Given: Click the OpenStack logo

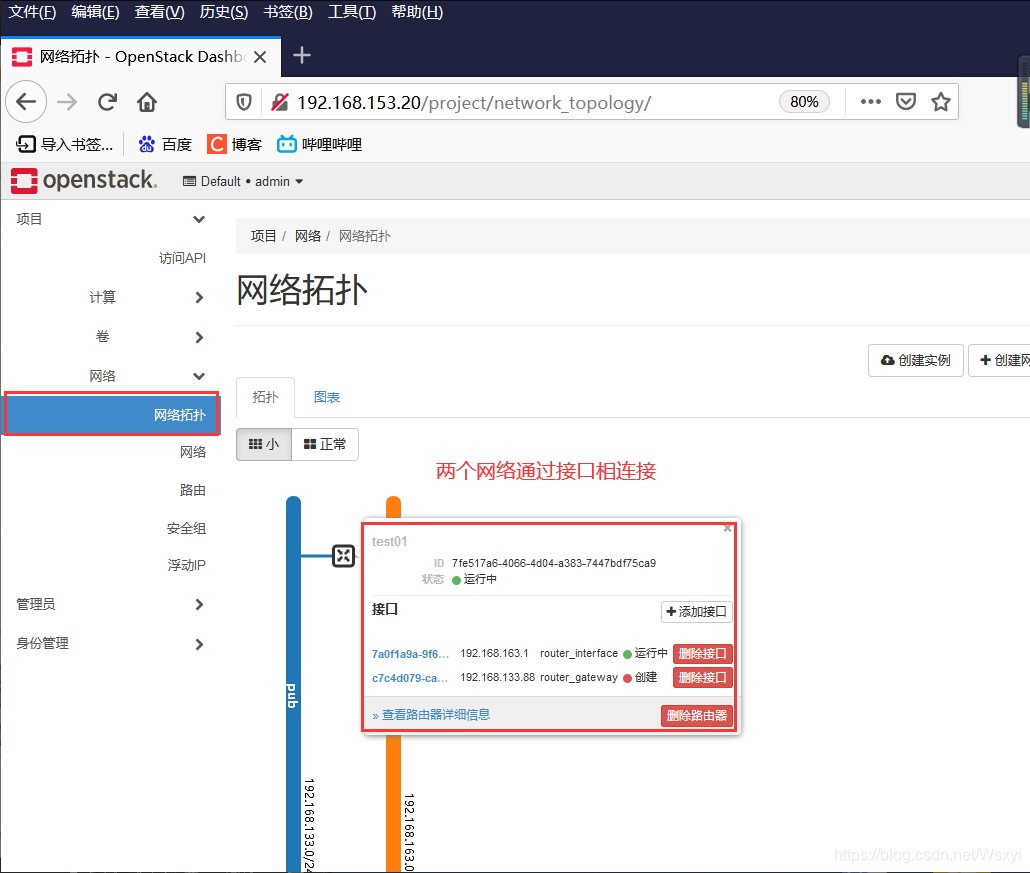Looking at the screenshot, I should tap(84, 181).
